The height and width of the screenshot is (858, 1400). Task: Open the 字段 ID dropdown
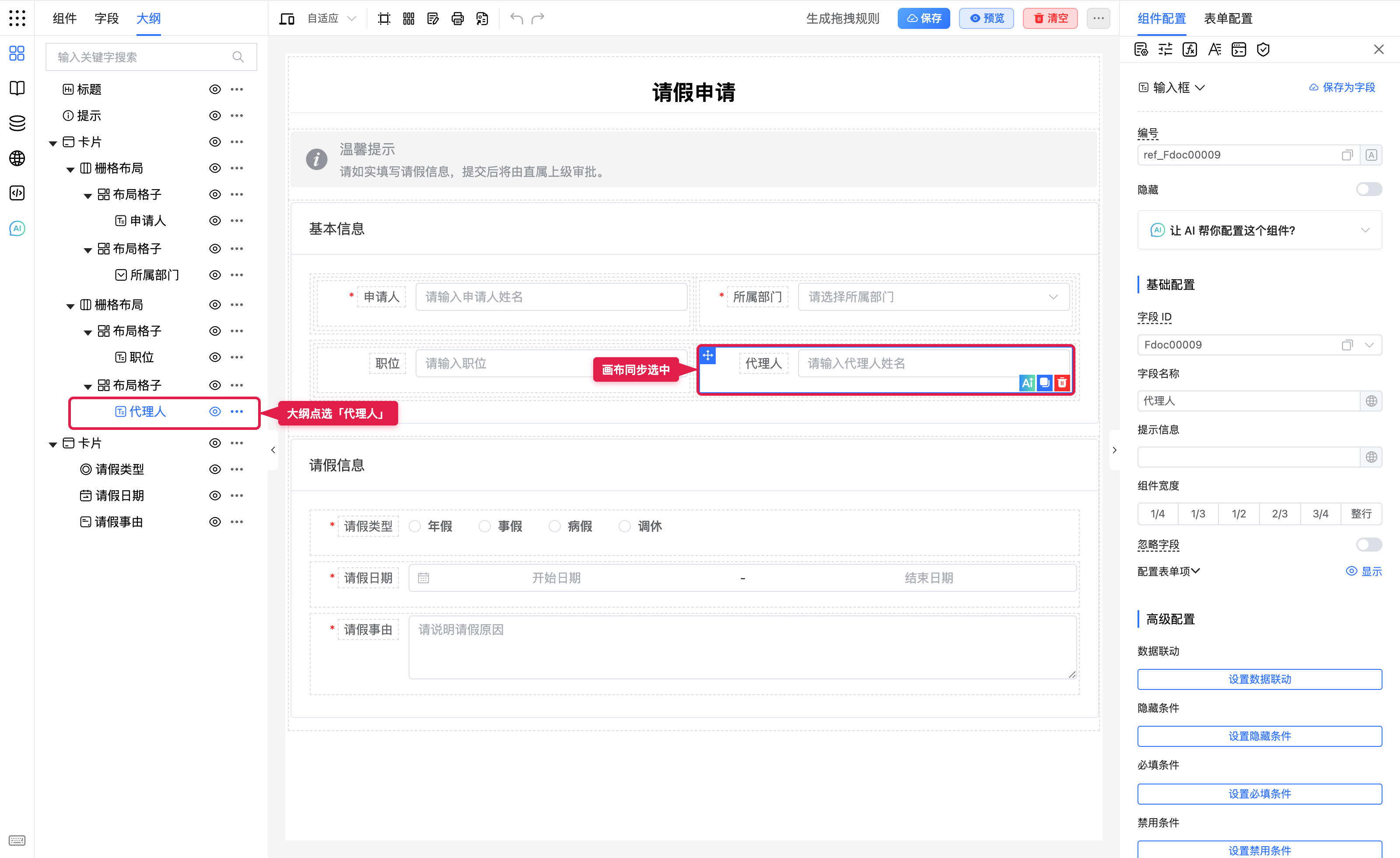pos(1369,345)
